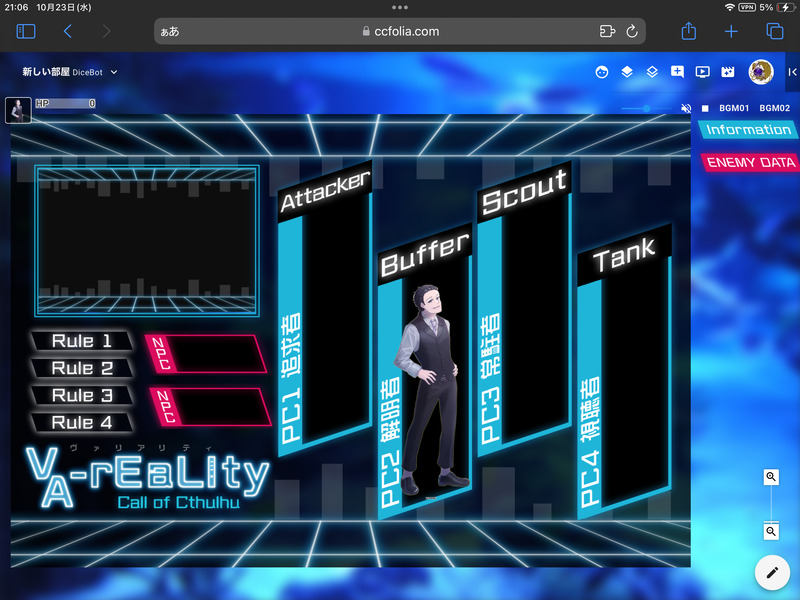Select the Rule 3 panel
Screen dimensions: 800x600
coord(82,395)
